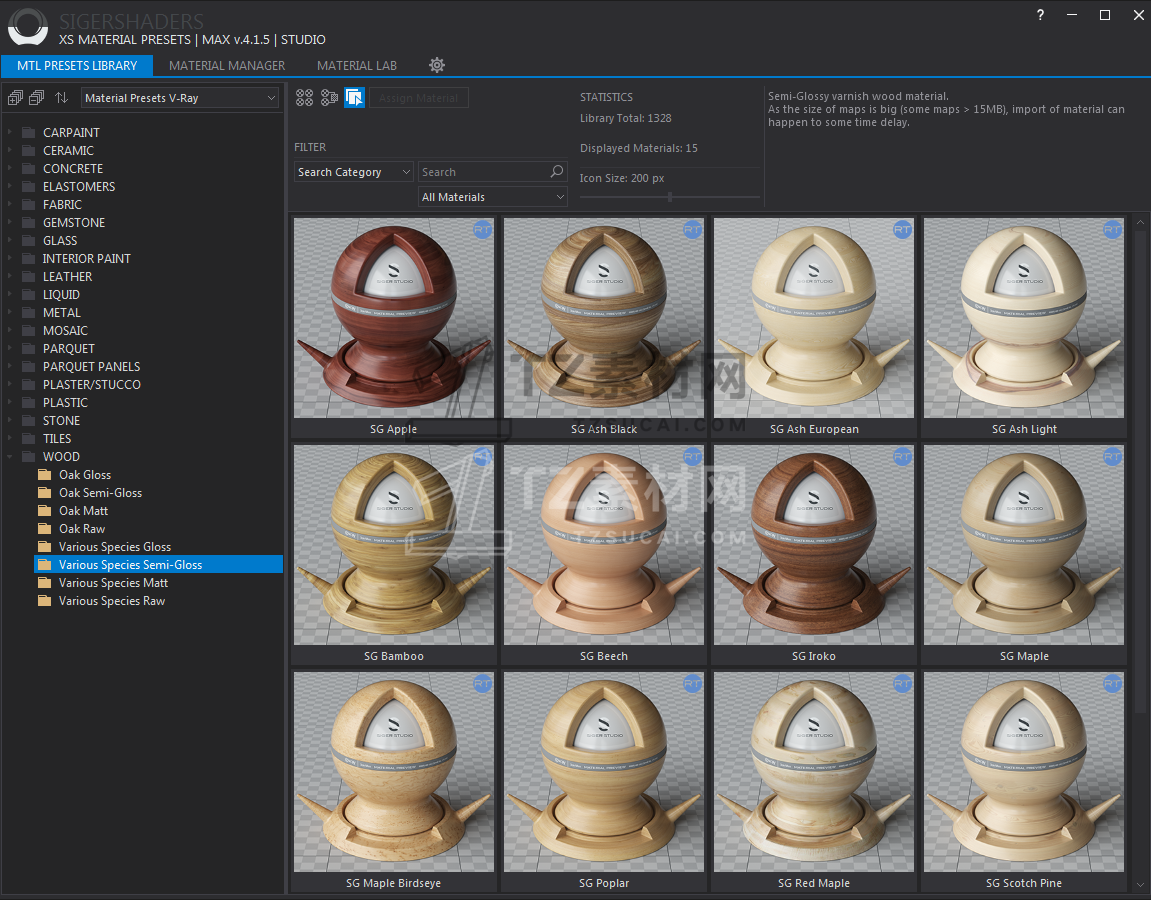Switch to the Material Lab tab
This screenshot has width=1151, height=900.
(x=357, y=65)
